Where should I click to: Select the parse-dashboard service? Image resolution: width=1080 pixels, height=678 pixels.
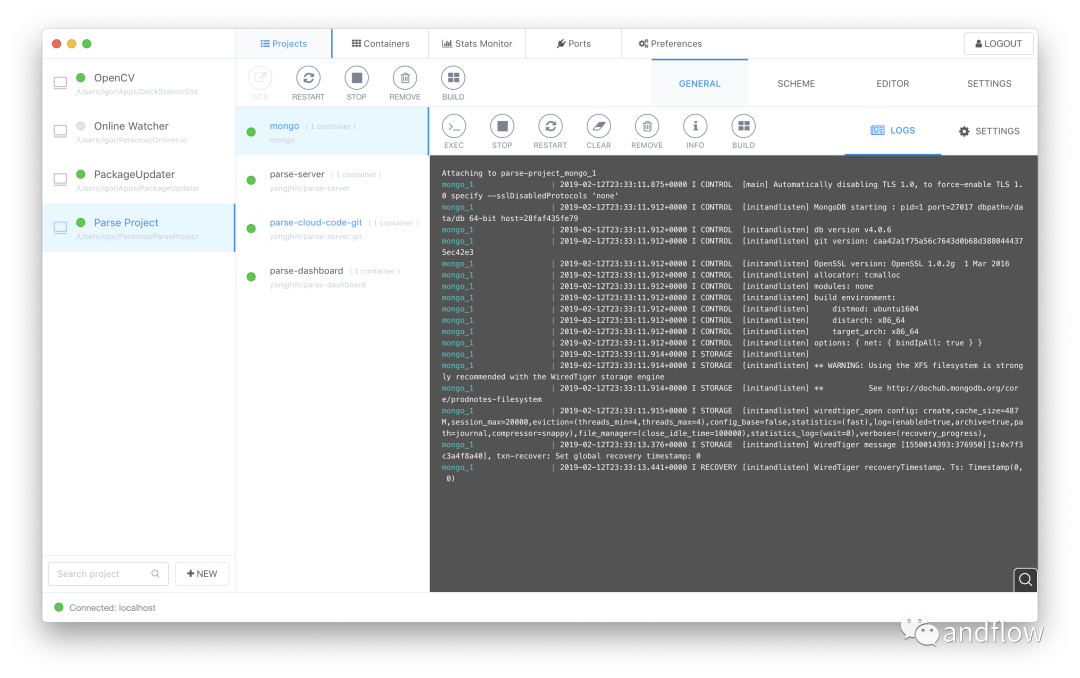[332, 276]
